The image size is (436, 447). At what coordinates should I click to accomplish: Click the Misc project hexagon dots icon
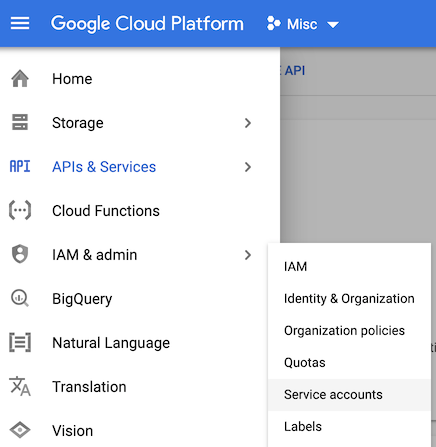(273, 24)
